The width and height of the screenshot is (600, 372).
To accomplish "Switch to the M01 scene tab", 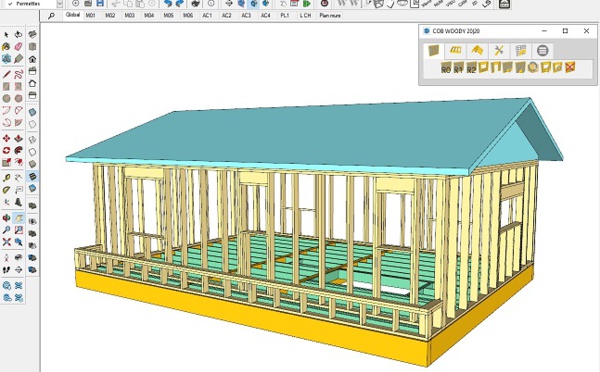I will pyautogui.click(x=91, y=16).
